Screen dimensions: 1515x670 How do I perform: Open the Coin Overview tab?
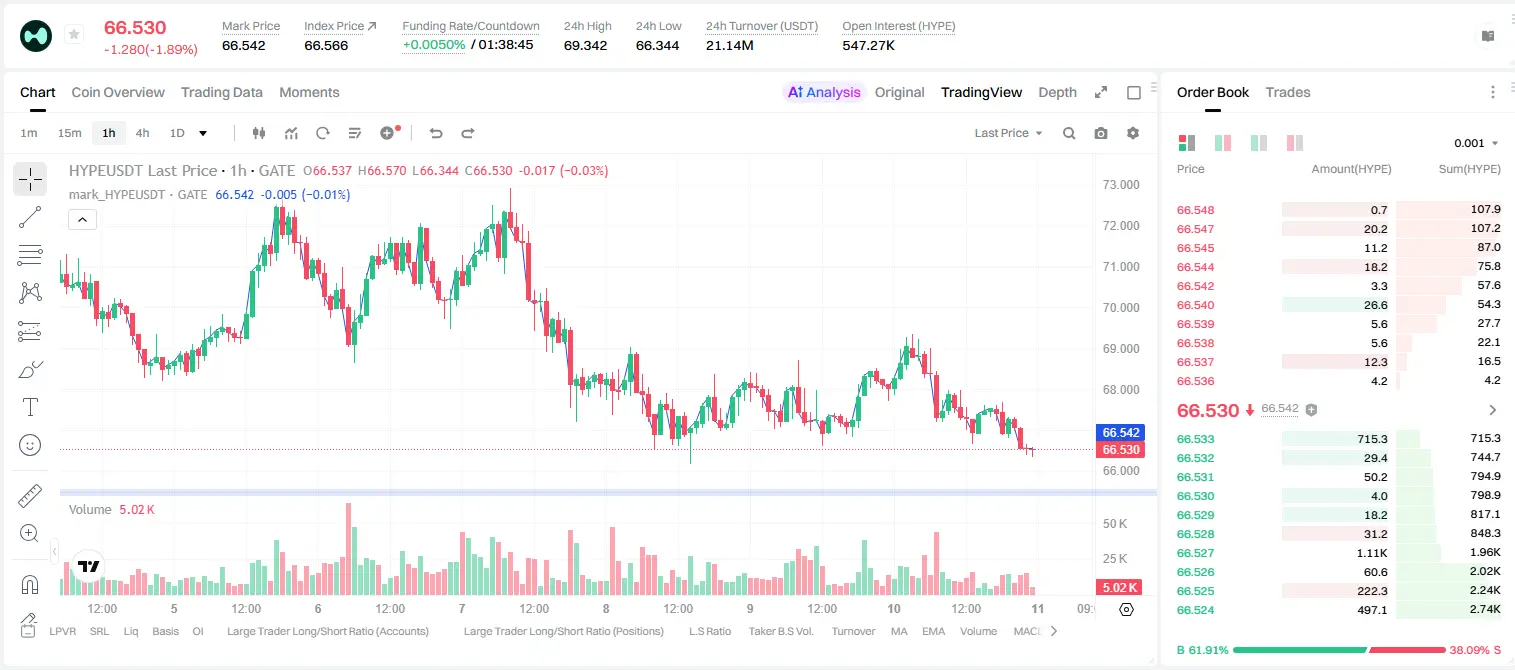coord(118,92)
